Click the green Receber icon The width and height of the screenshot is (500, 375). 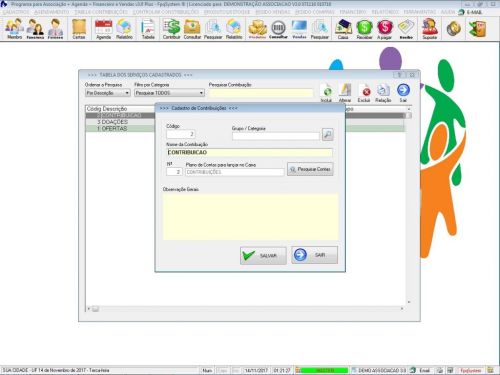pos(364,29)
